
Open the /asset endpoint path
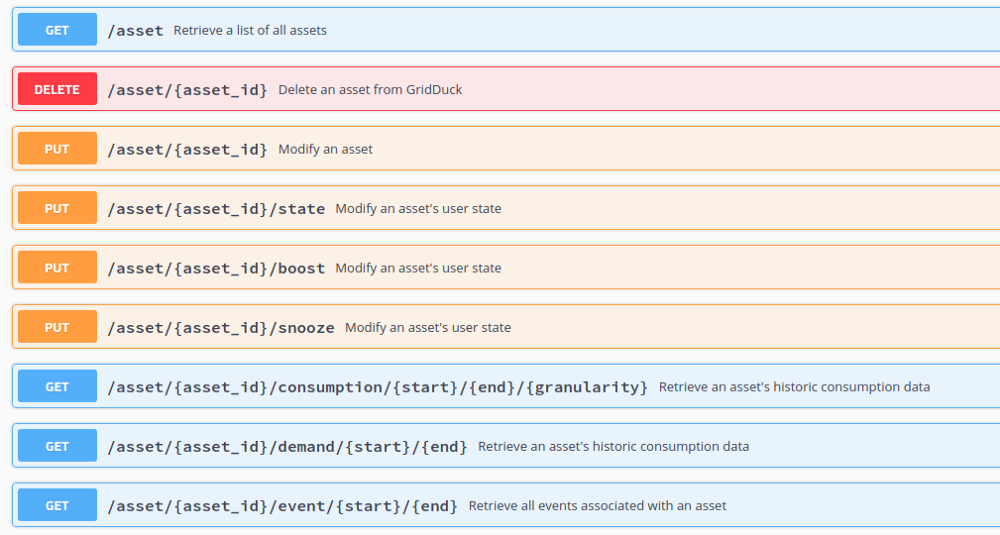135,31
